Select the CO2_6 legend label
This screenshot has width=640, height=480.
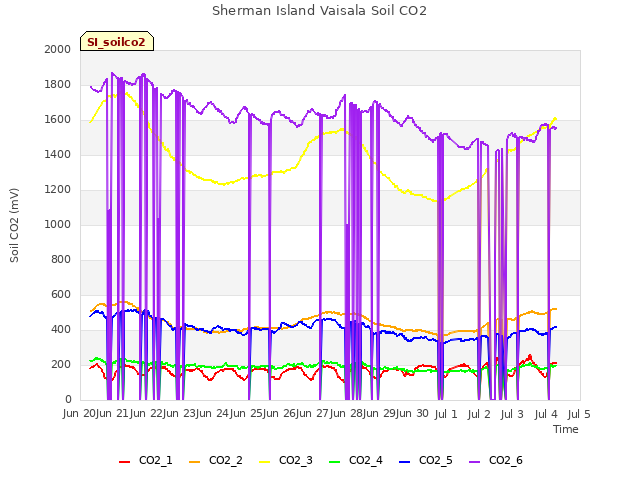[x=506, y=461]
